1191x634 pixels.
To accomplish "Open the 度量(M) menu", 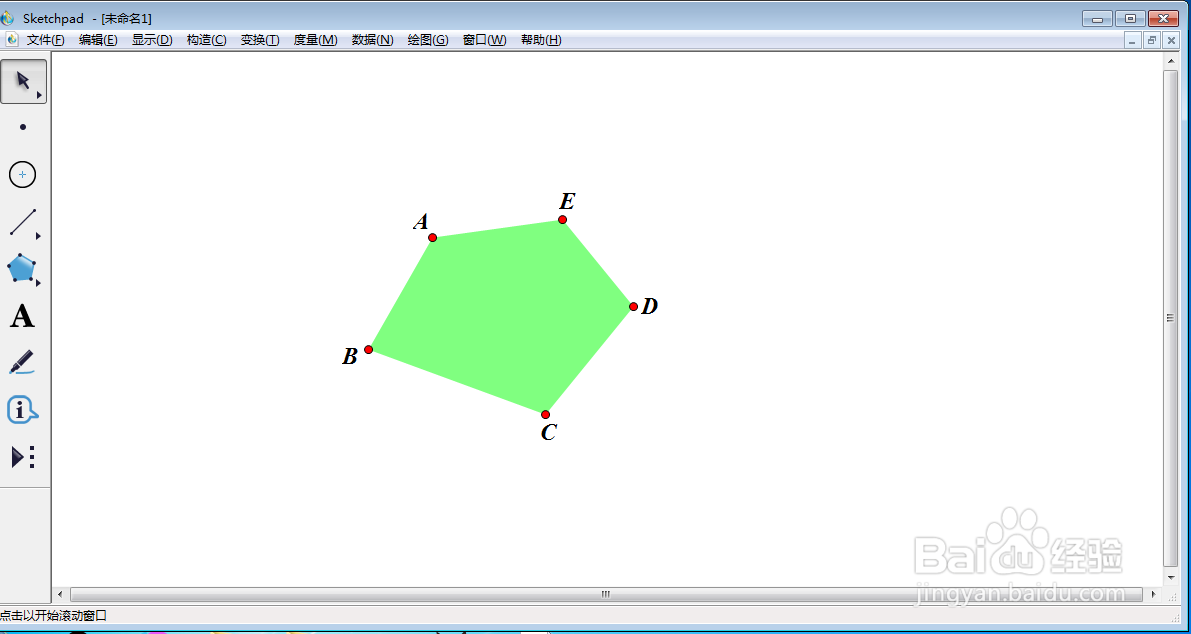I will [x=315, y=40].
